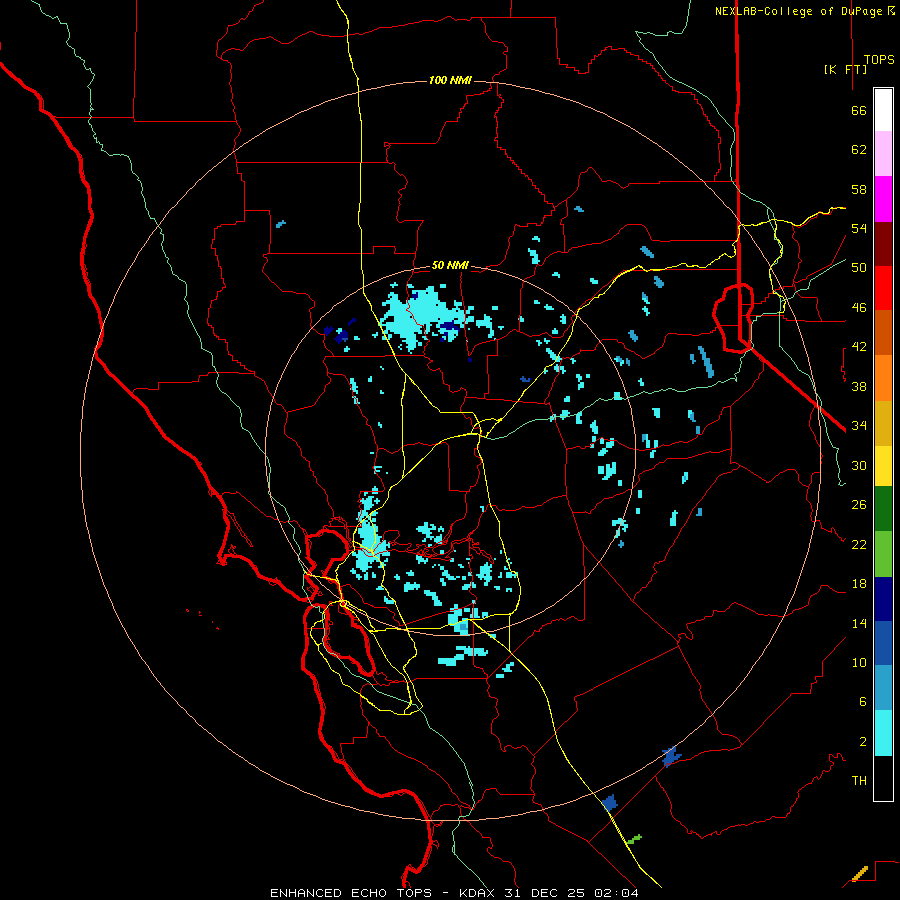Click the magenta 58 K FT legend swatch
This screenshot has height=900, width=900.
click(883, 199)
